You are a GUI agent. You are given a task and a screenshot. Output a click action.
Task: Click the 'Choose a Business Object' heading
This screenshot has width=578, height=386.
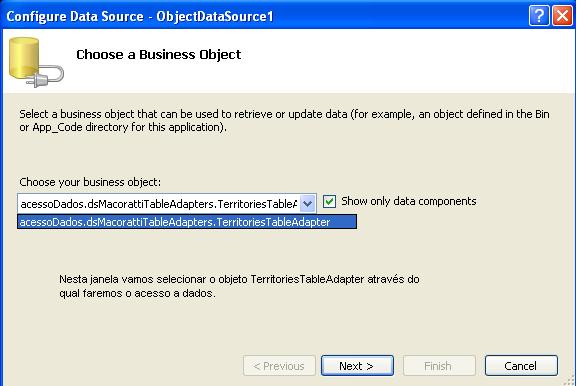[x=159, y=55]
